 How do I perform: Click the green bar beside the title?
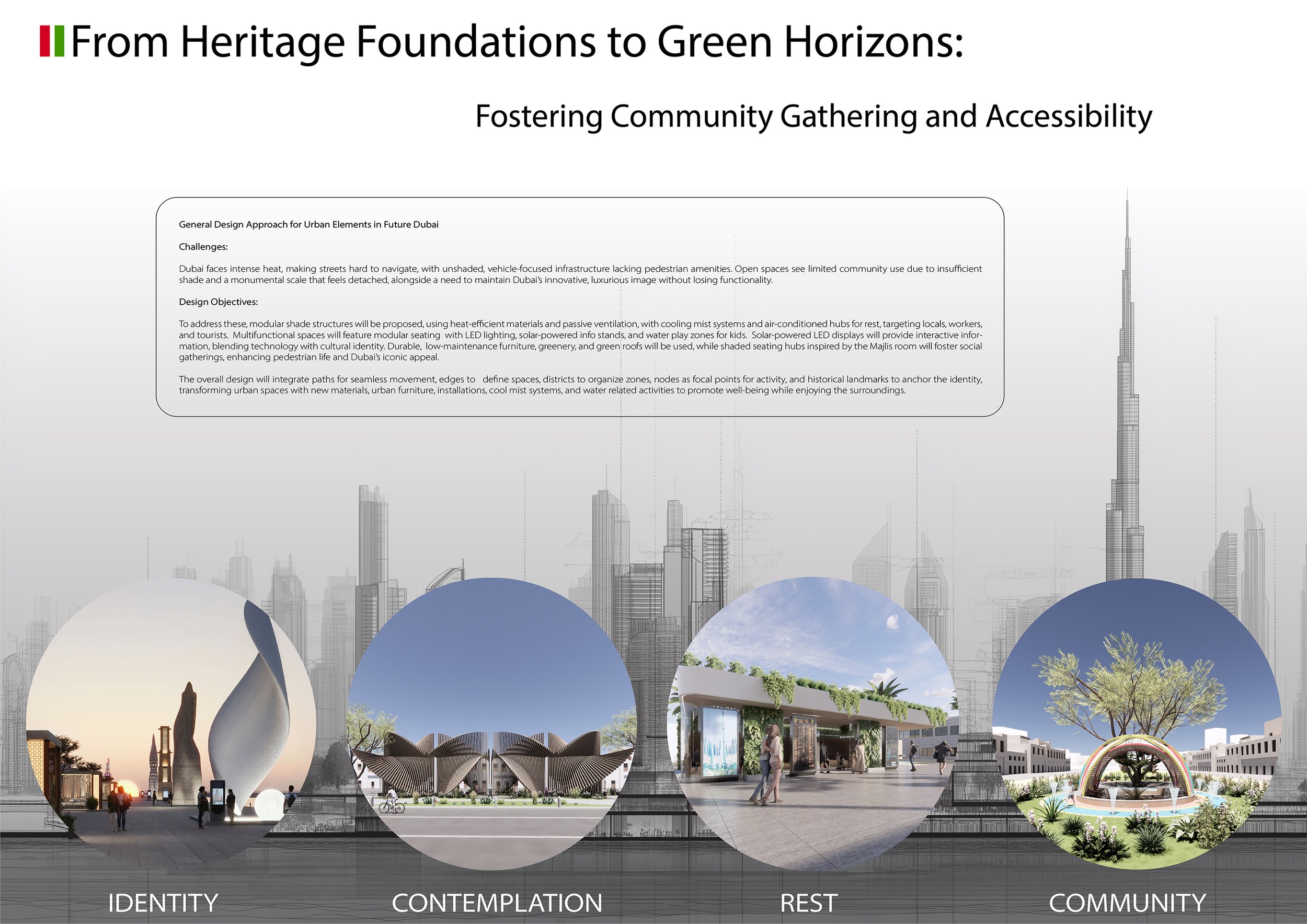click(x=59, y=41)
